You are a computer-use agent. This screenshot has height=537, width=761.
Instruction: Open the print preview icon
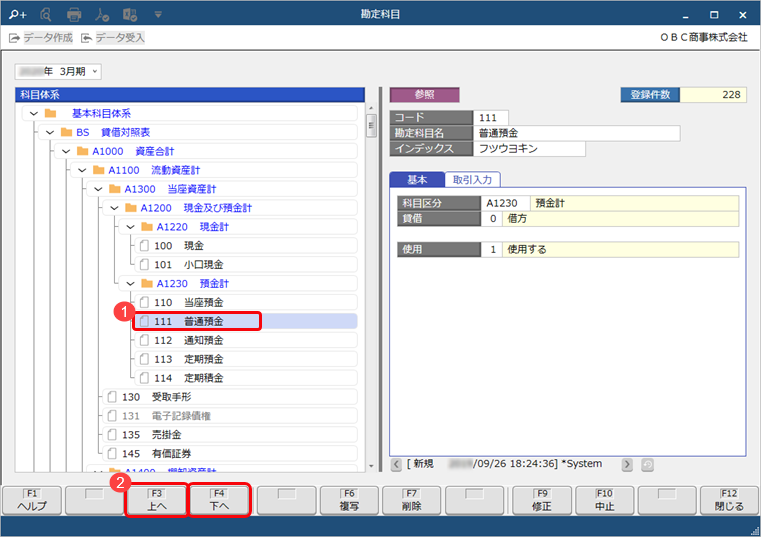tap(46, 15)
